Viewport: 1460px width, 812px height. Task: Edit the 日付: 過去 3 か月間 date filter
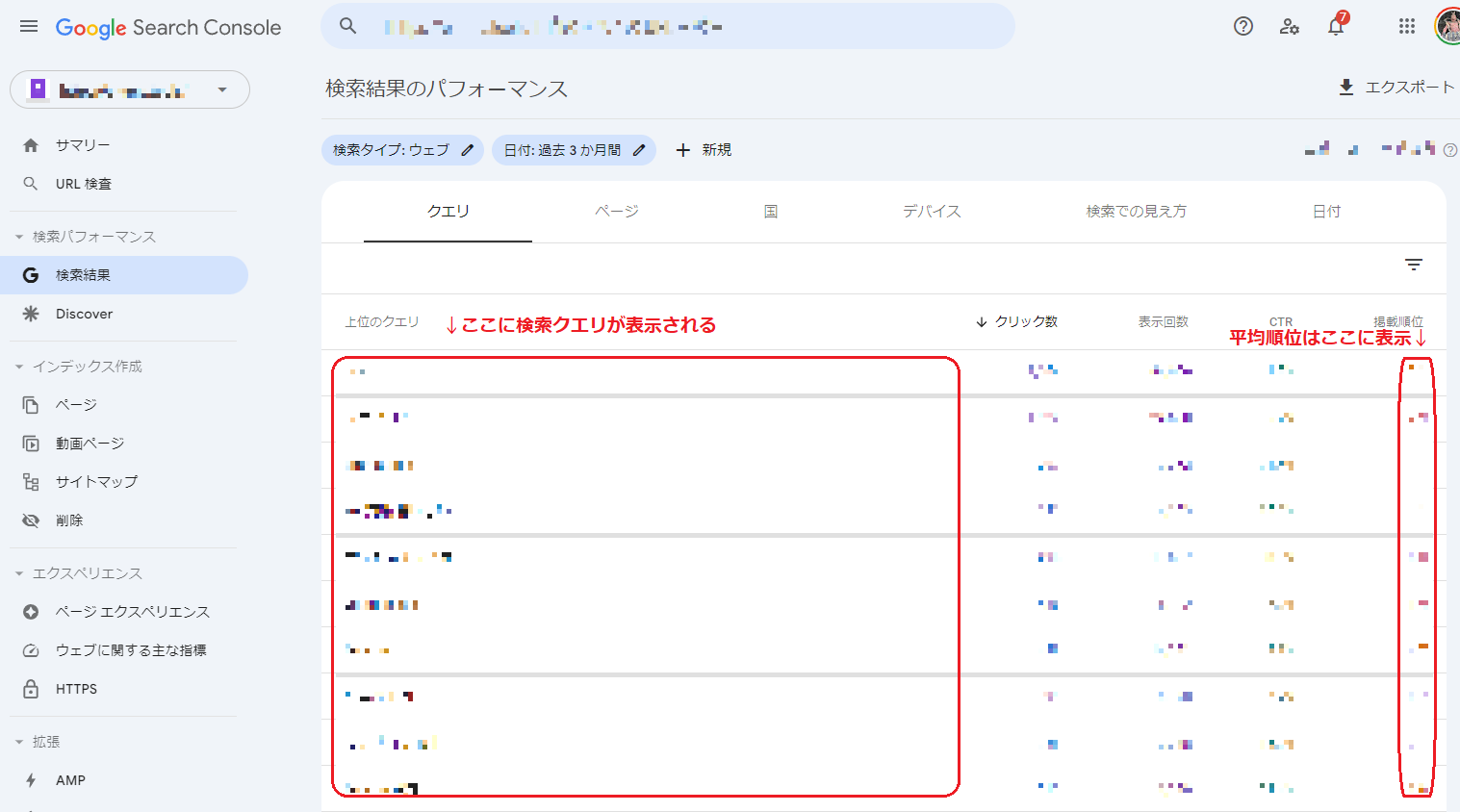(574, 150)
